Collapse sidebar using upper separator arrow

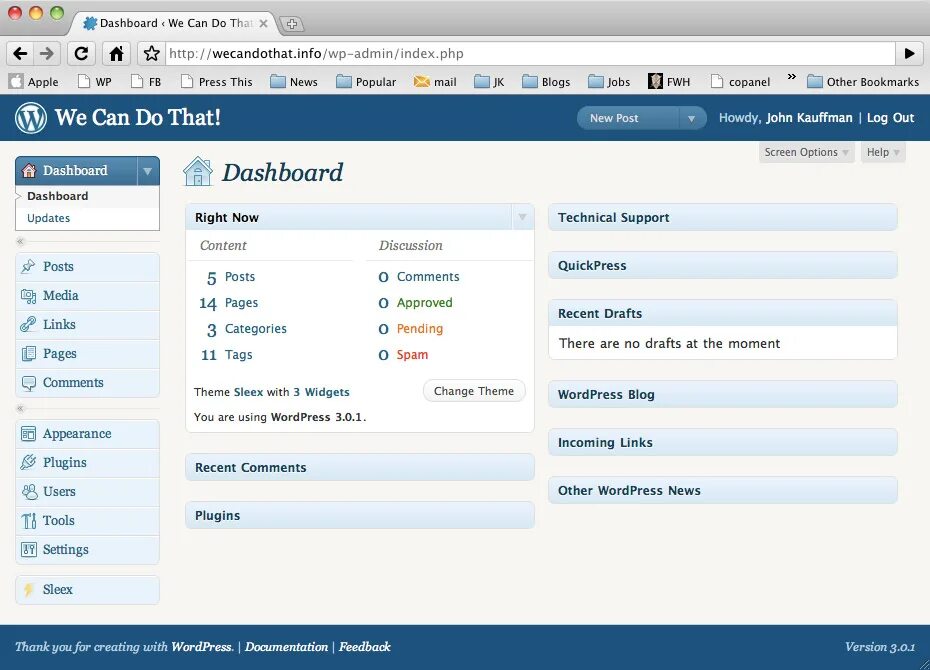(x=20, y=241)
